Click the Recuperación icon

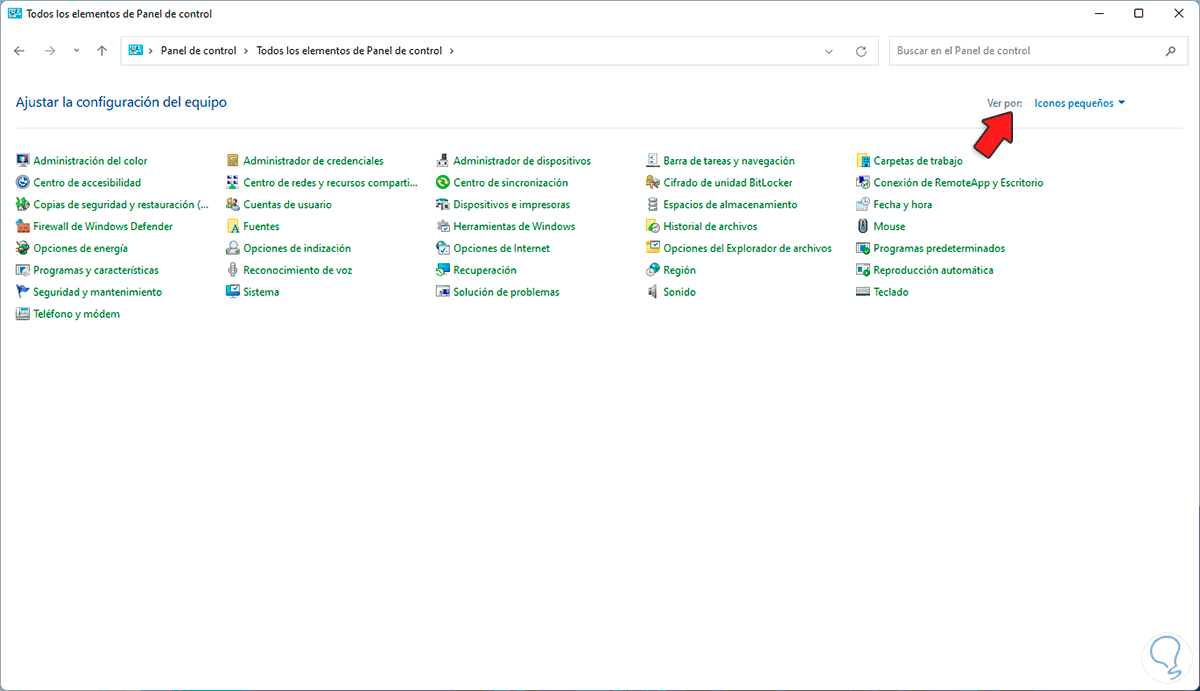(x=443, y=270)
